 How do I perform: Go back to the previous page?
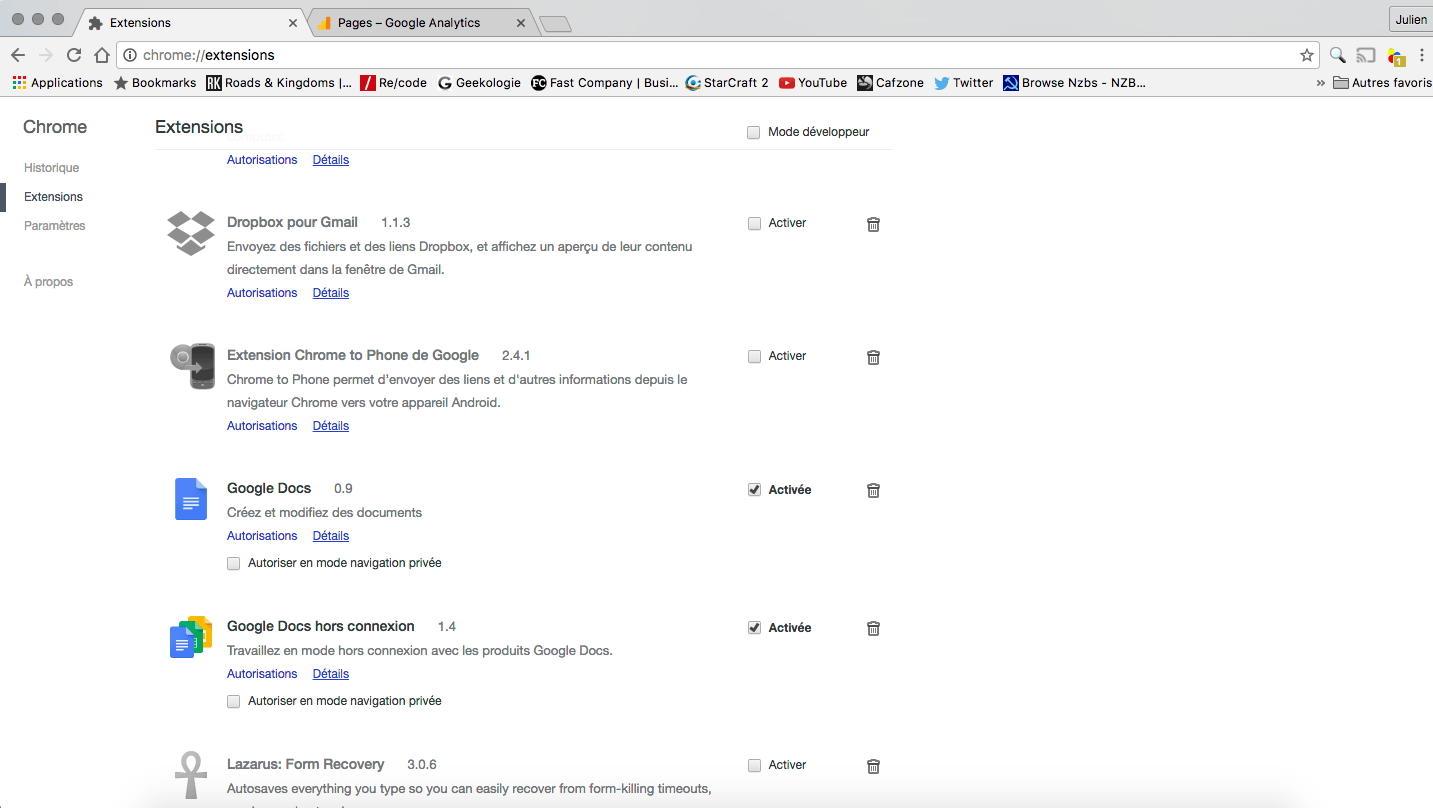[x=17, y=55]
